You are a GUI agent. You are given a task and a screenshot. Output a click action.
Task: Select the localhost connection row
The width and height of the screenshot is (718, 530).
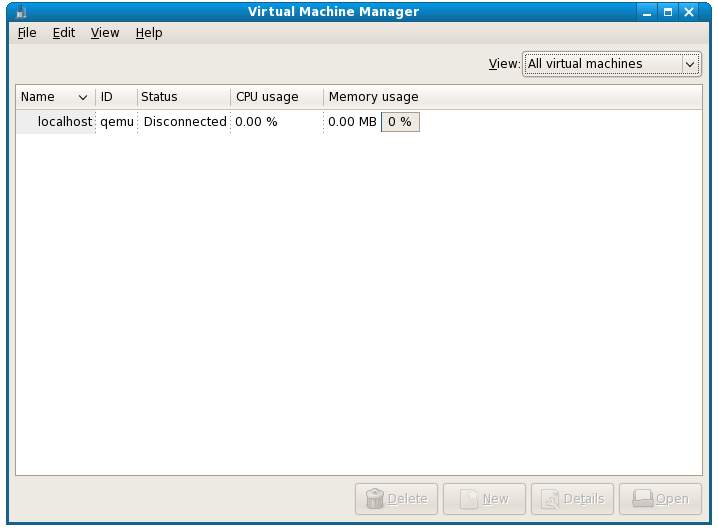359,122
